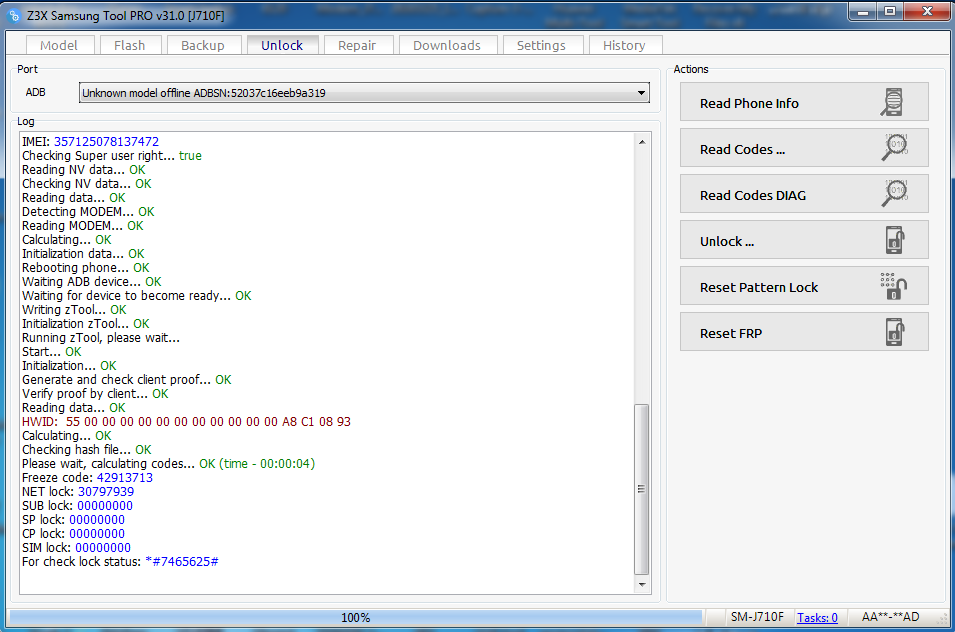Click the NET lock code 30797939
This screenshot has width=955, height=632.
point(106,491)
